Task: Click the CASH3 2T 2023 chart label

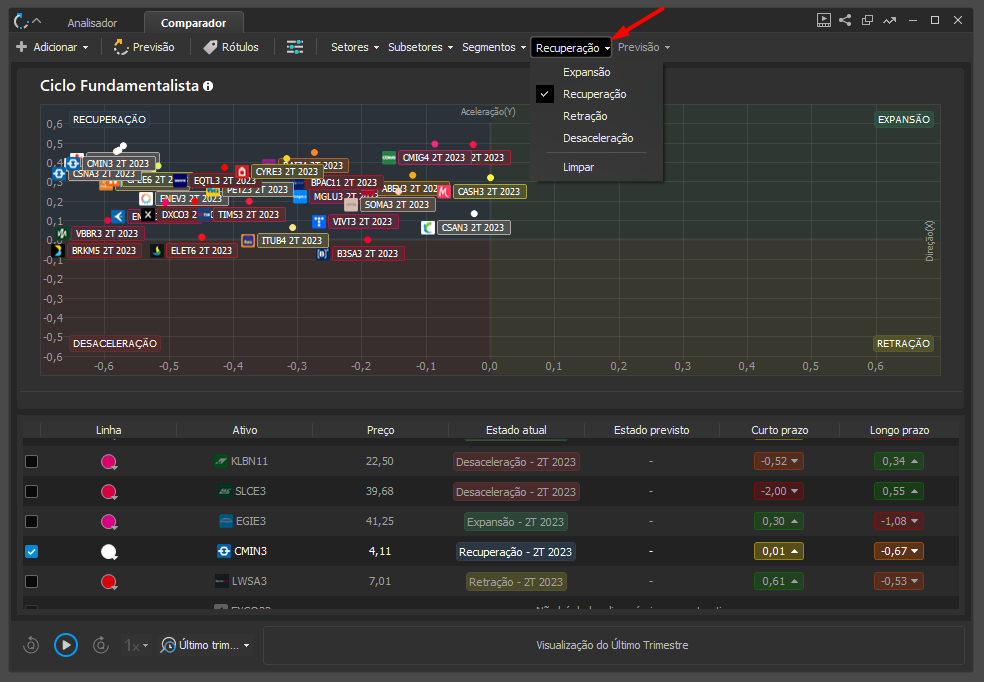Action: pyautogui.click(x=488, y=191)
